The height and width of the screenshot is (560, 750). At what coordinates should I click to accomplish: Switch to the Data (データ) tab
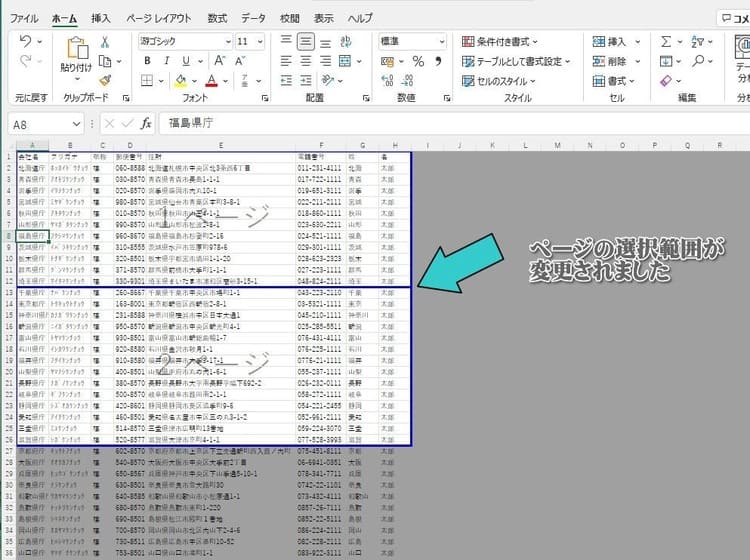coord(253,18)
